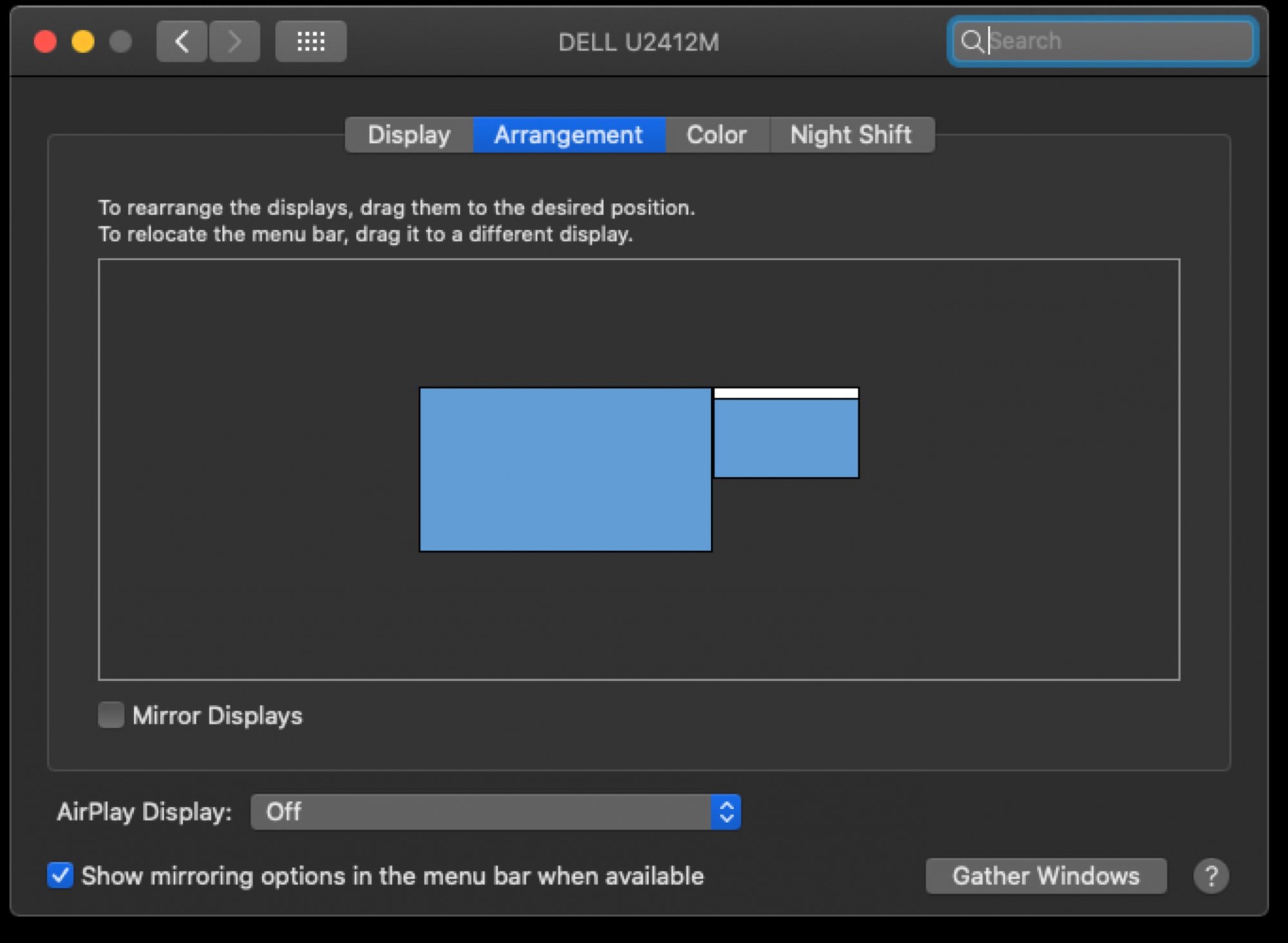Click the yellow minimize window button

pos(83,42)
